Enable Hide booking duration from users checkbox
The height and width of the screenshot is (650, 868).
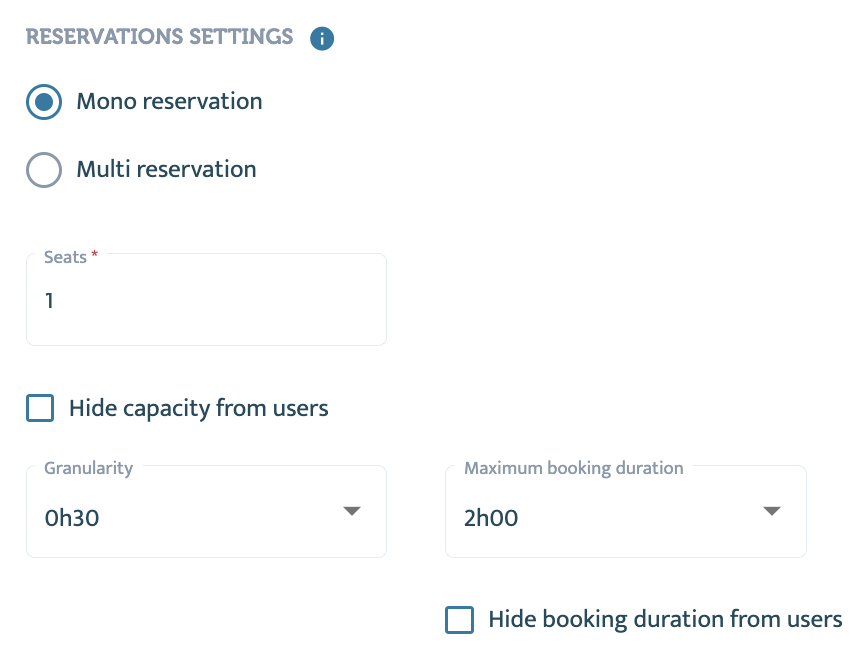point(459,620)
